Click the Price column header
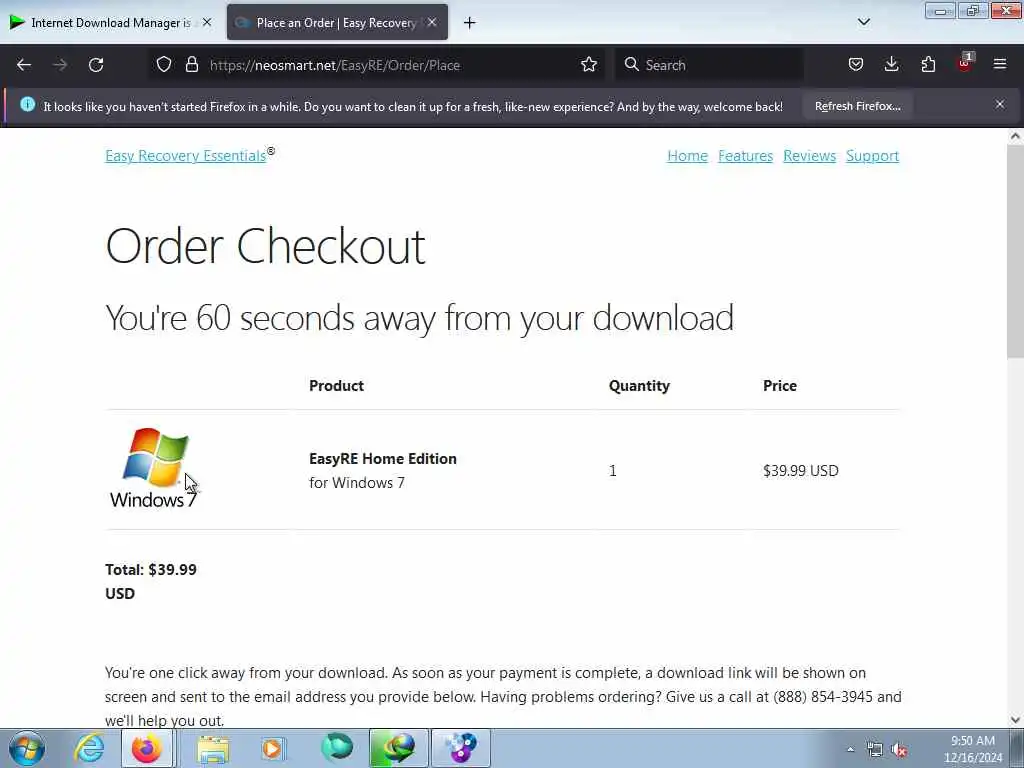Image resolution: width=1024 pixels, height=768 pixels. (x=780, y=385)
